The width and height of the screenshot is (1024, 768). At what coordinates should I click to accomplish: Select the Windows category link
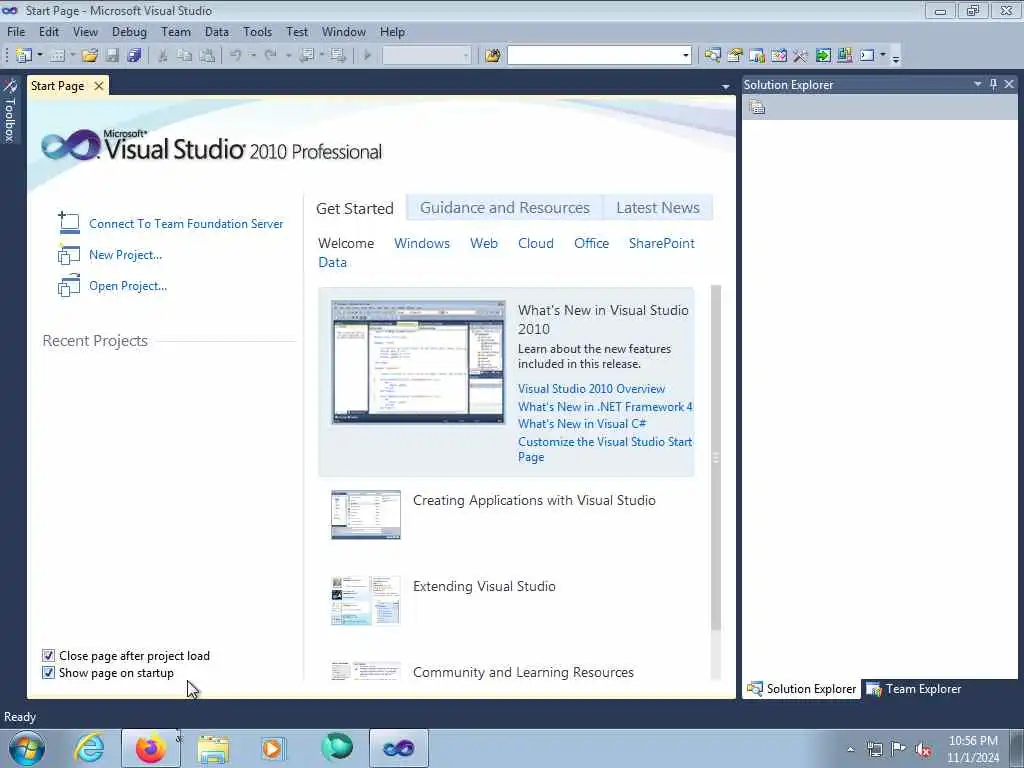click(x=422, y=243)
